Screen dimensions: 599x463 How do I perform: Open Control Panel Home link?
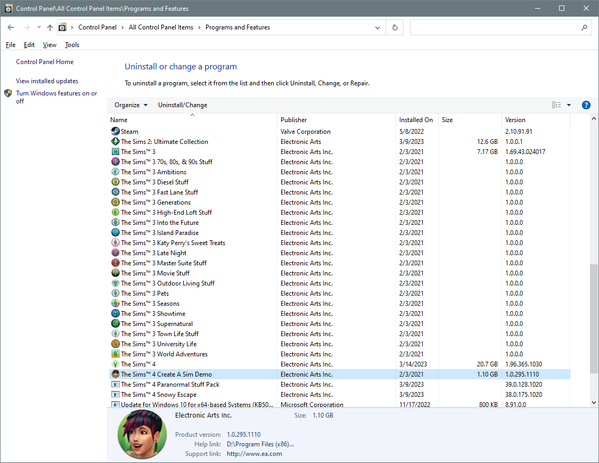(x=45, y=62)
